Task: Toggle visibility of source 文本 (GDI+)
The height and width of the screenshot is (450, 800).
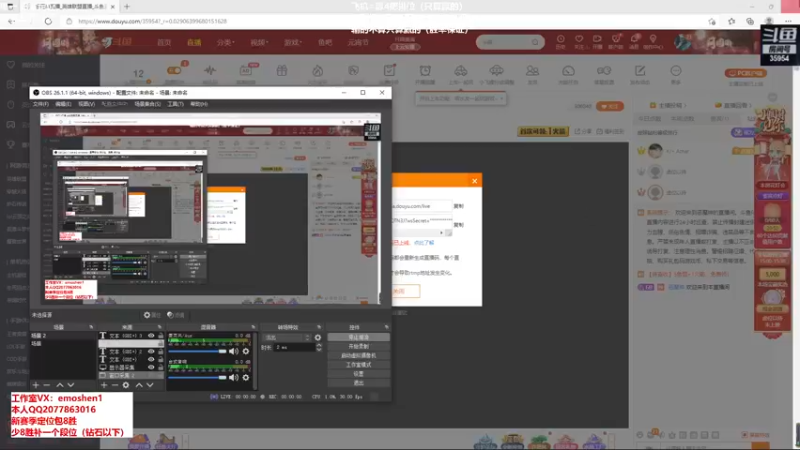Action: (151, 359)
